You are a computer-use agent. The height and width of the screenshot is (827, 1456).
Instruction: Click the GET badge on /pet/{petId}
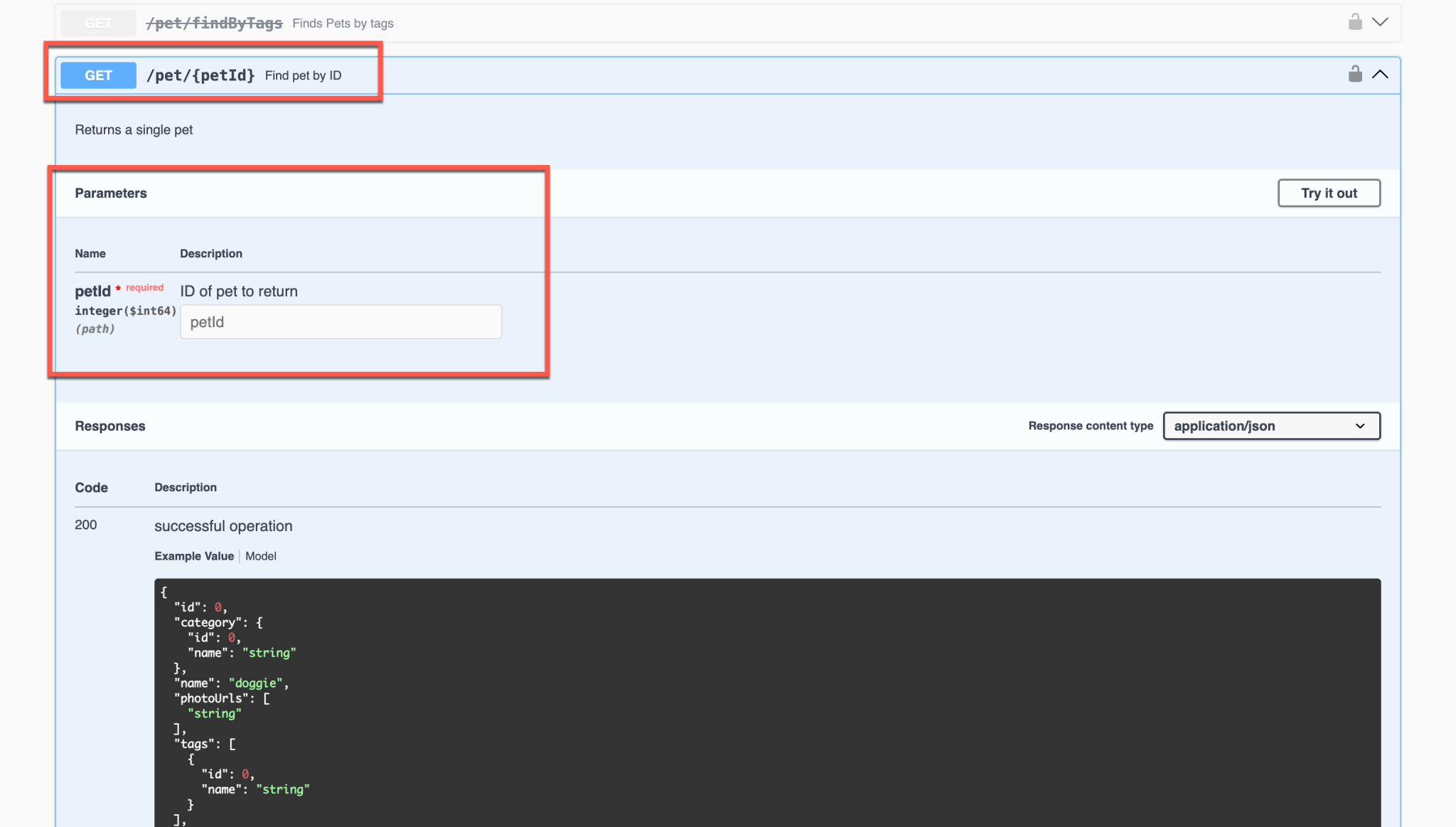[x=98, y=75]
